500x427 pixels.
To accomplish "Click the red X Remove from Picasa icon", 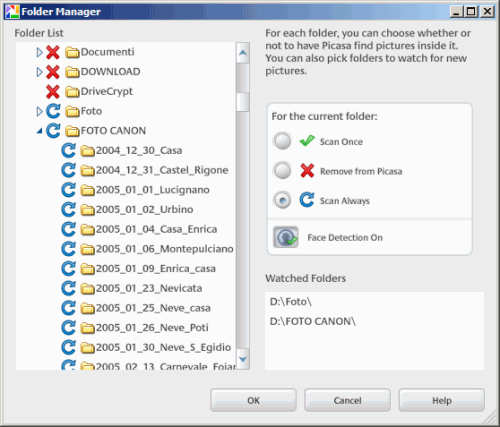I will pos(307,171).
